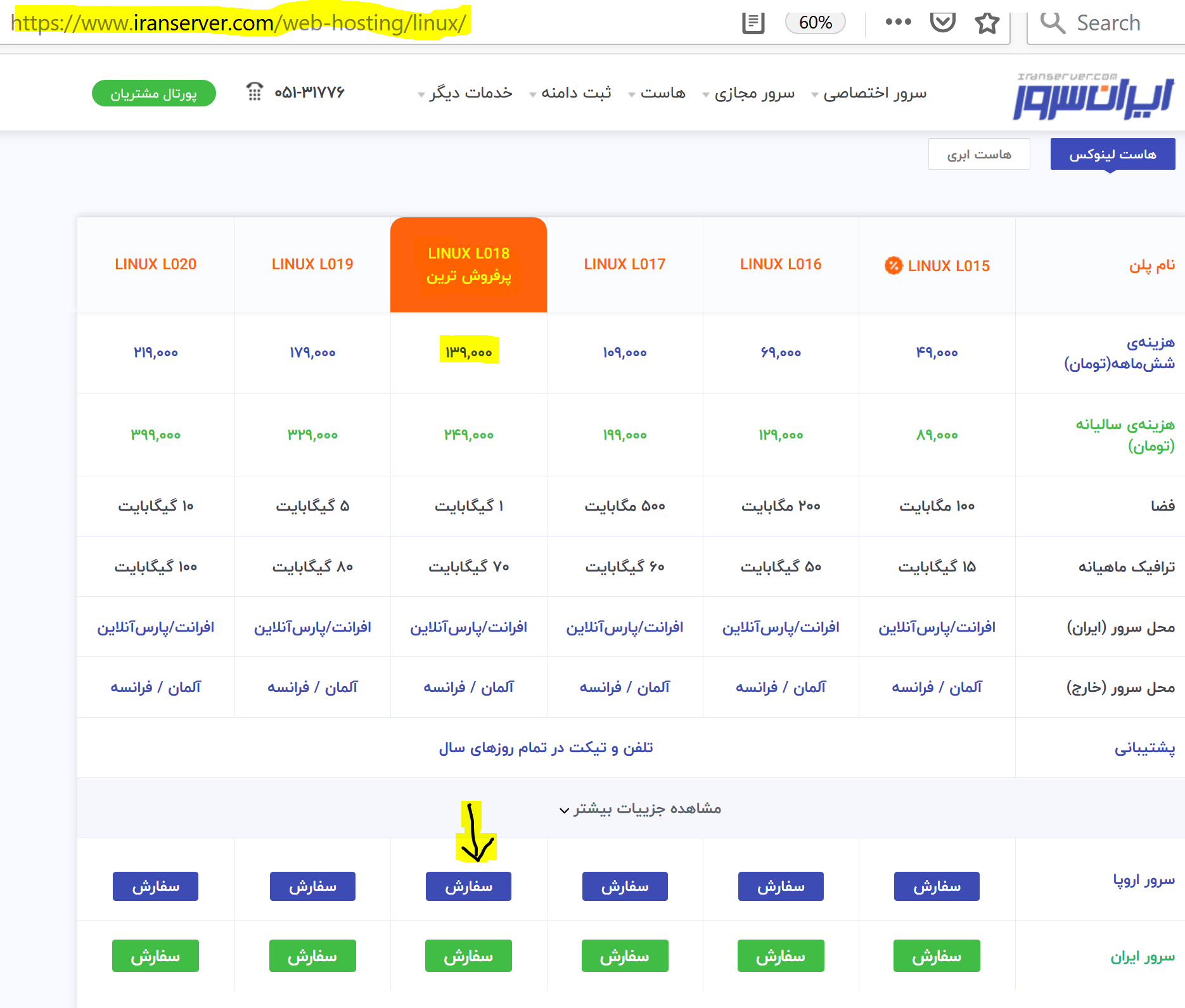1185x1008 pixels.
Task: Click افرانت/پارس‌آنلاین under LINUX L015
Action: click(x=937, y=627)
